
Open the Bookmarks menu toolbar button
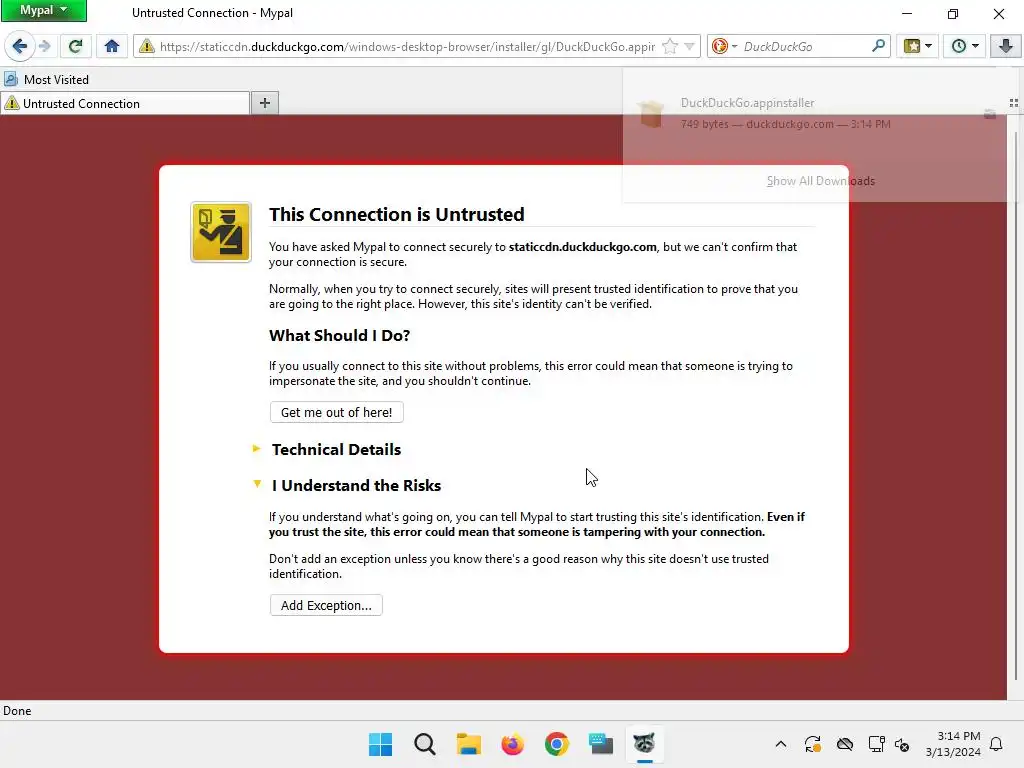coord(917,46)
